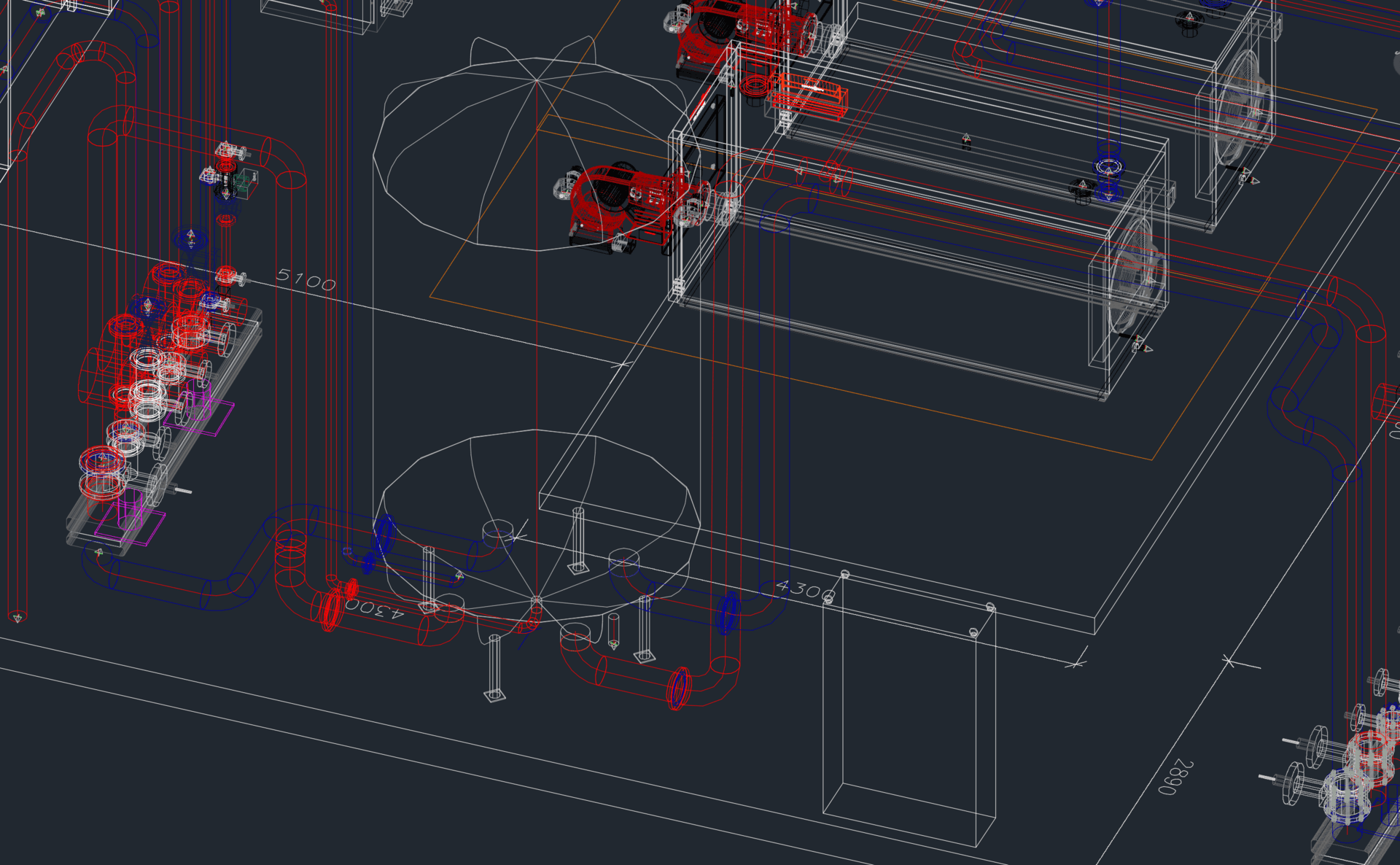The height and width of the screenshot is (865, 1400).
Task: Click the 5100 dimension text
Action: pos(306,279)
